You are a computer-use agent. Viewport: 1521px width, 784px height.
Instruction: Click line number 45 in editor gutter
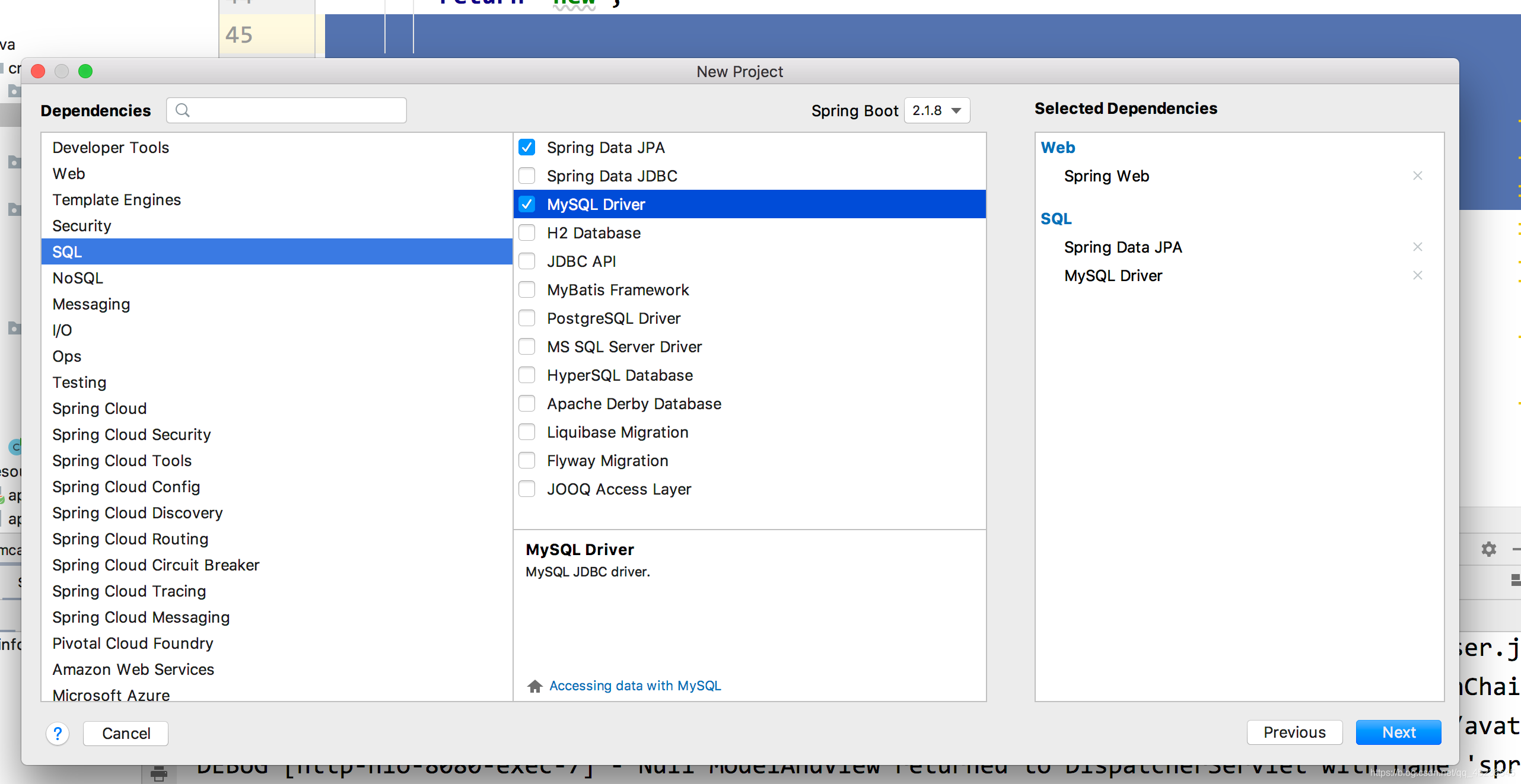pyautogui.click(x=239, y=34)
